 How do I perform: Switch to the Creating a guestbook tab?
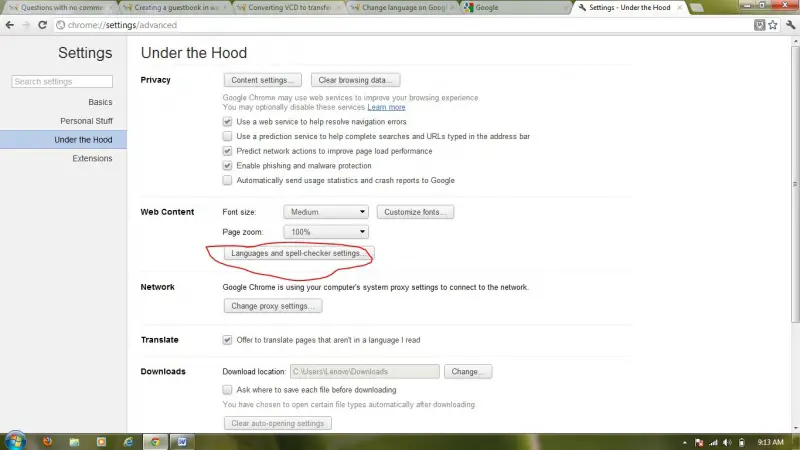(x=174, y=8)
